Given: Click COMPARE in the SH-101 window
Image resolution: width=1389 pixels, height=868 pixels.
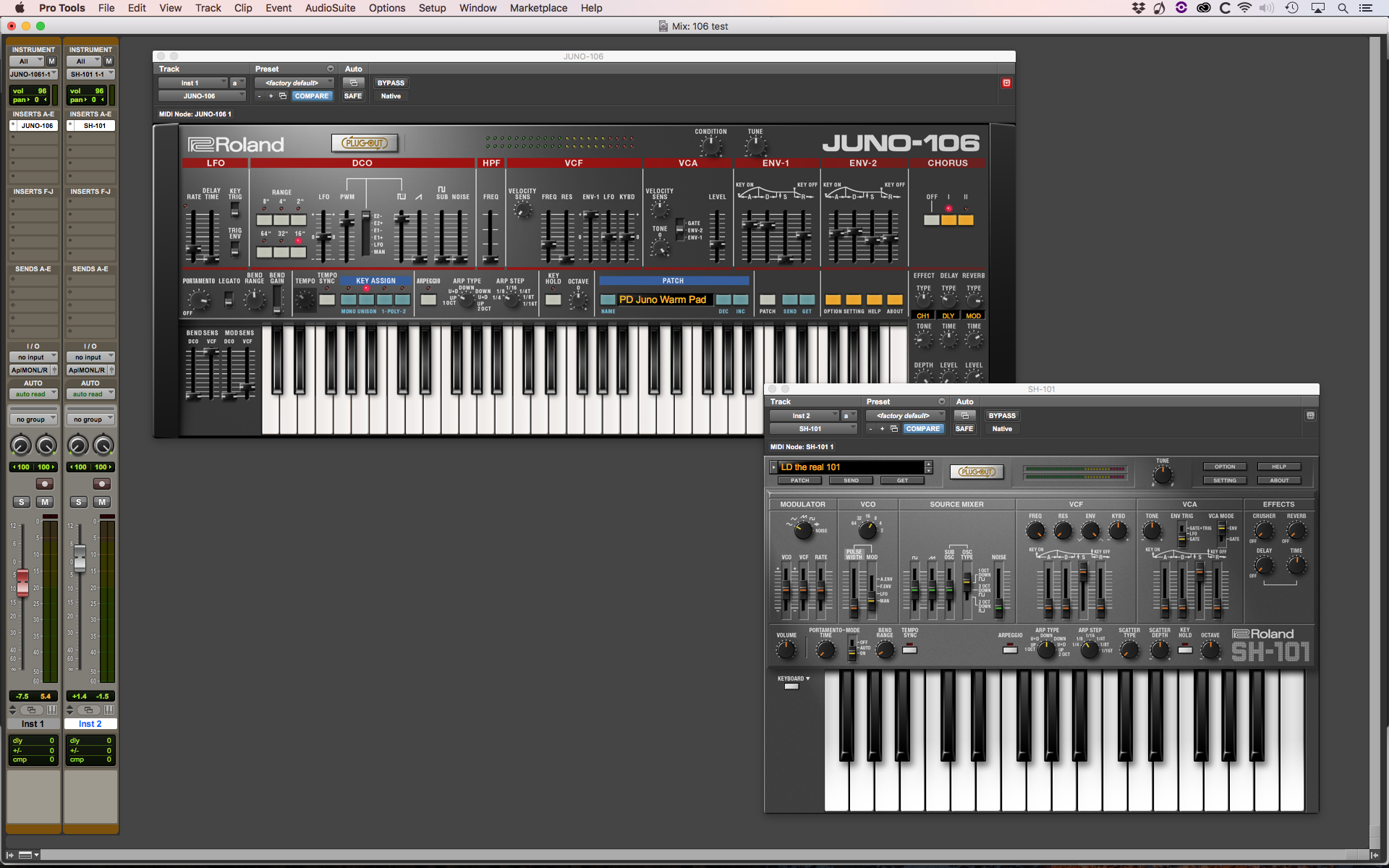Looking at the screenshot, I should click(923, 429).
